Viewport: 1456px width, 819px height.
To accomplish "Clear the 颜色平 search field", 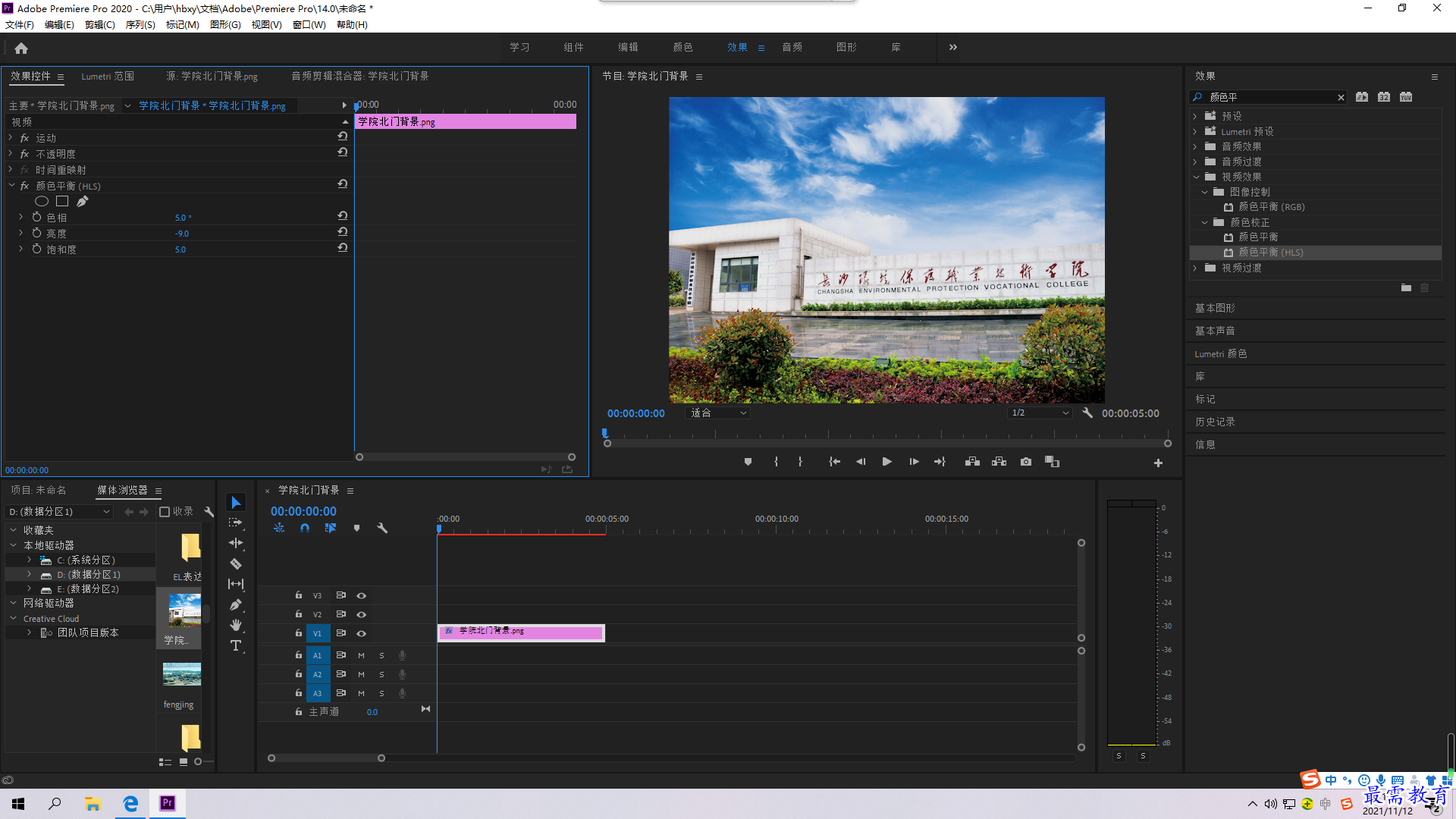I will (1341, 97).
